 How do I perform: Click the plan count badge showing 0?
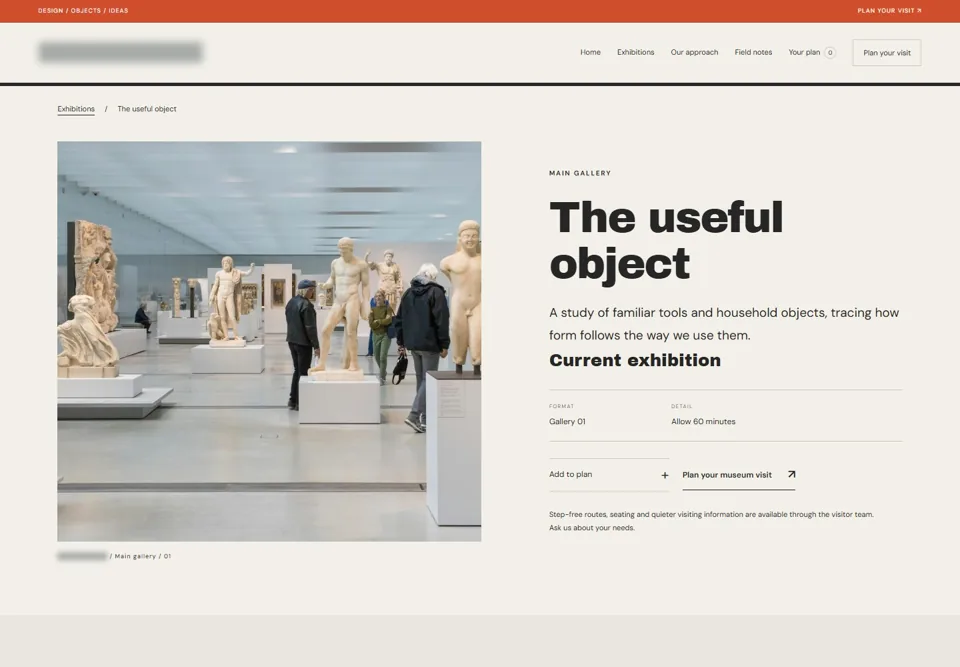click(830, 53)
